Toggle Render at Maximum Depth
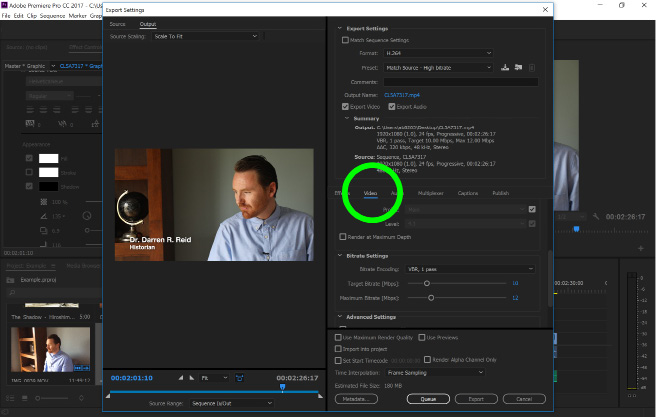This screenshot has height=417, width=656. [343, 237]
